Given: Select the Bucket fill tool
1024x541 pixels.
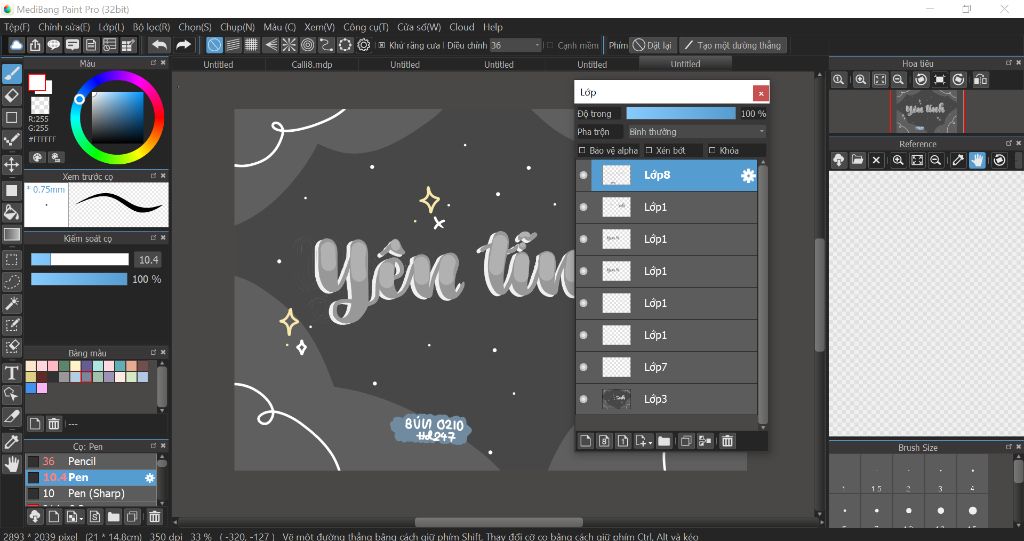Looking at the screenshot, I should tap(12, 212).
